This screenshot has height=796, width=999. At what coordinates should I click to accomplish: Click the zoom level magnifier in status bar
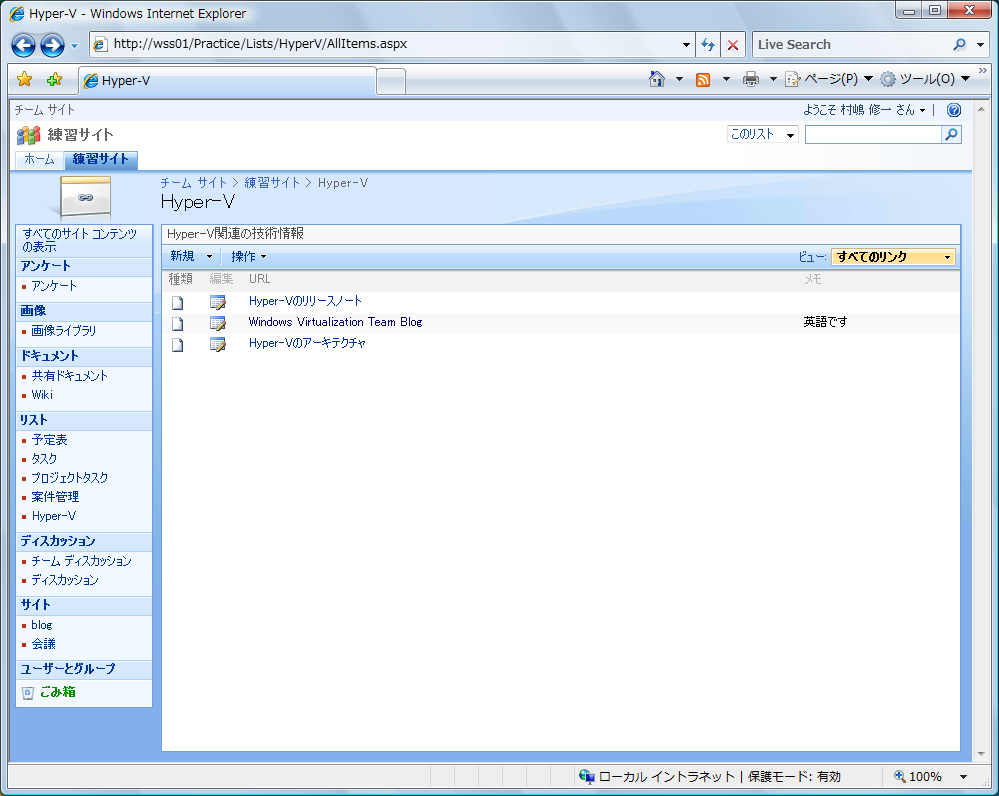coord(900,776)
